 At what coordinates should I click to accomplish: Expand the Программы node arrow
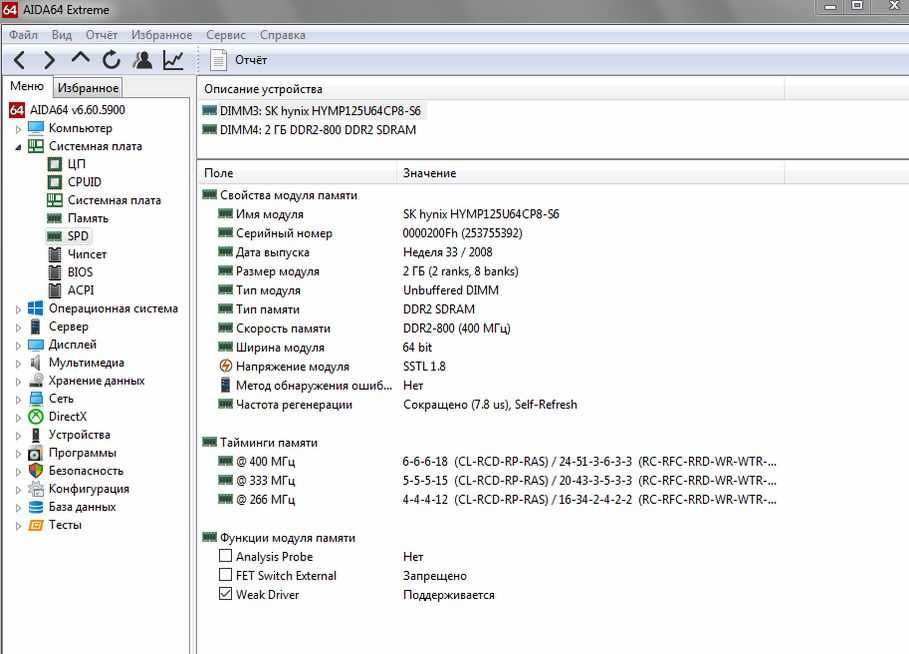tap(18, 454)
